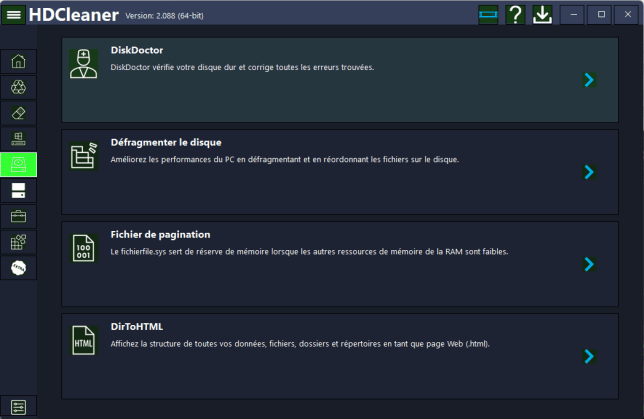This screenshot has width=644, height=419.
Task: Open the hamburger menu next to HDCleaner
Action: tap(14, 14)
